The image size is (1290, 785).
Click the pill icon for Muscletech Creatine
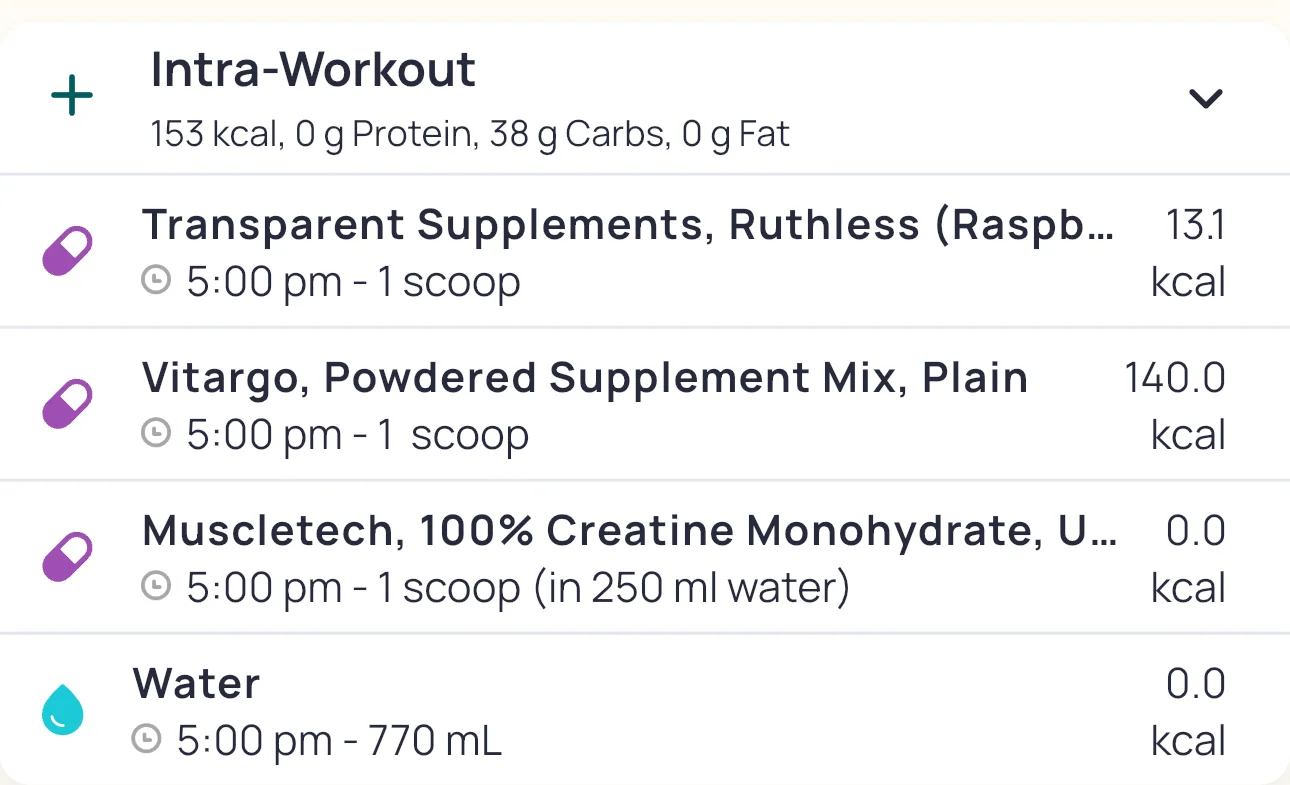(x=67, y=557)
